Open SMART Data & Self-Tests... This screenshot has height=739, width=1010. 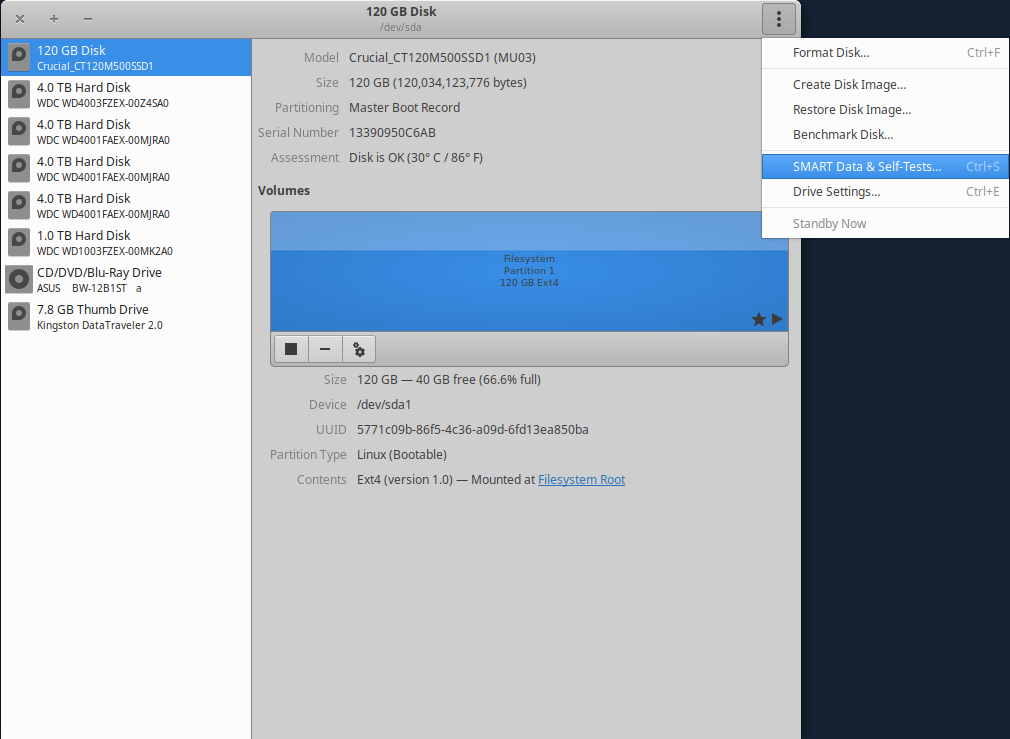[866, 167]
